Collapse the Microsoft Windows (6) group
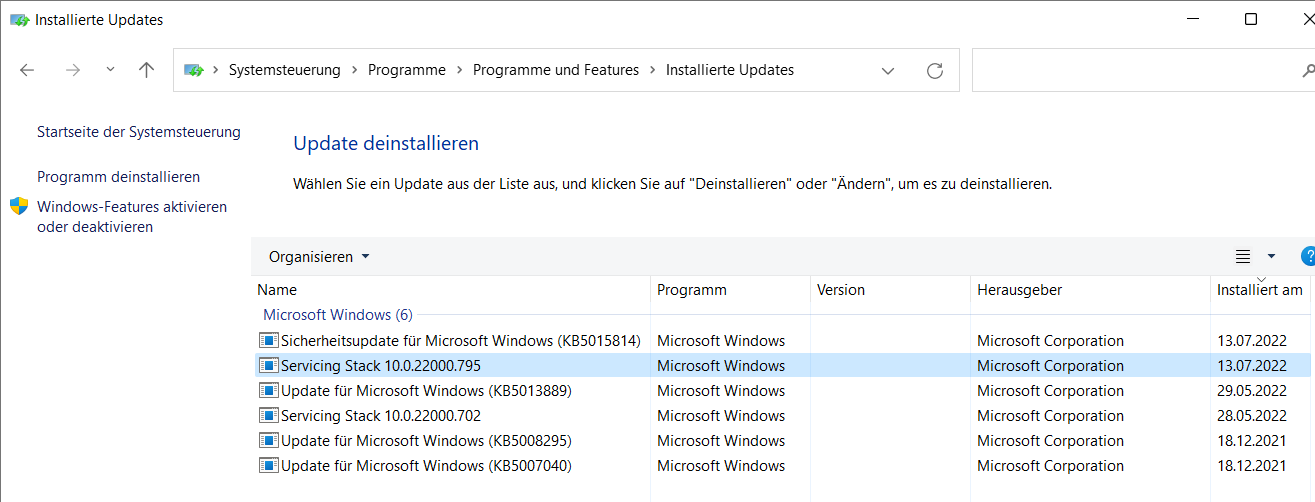This screenshot has height=502, width=1315. pos(337,315)
